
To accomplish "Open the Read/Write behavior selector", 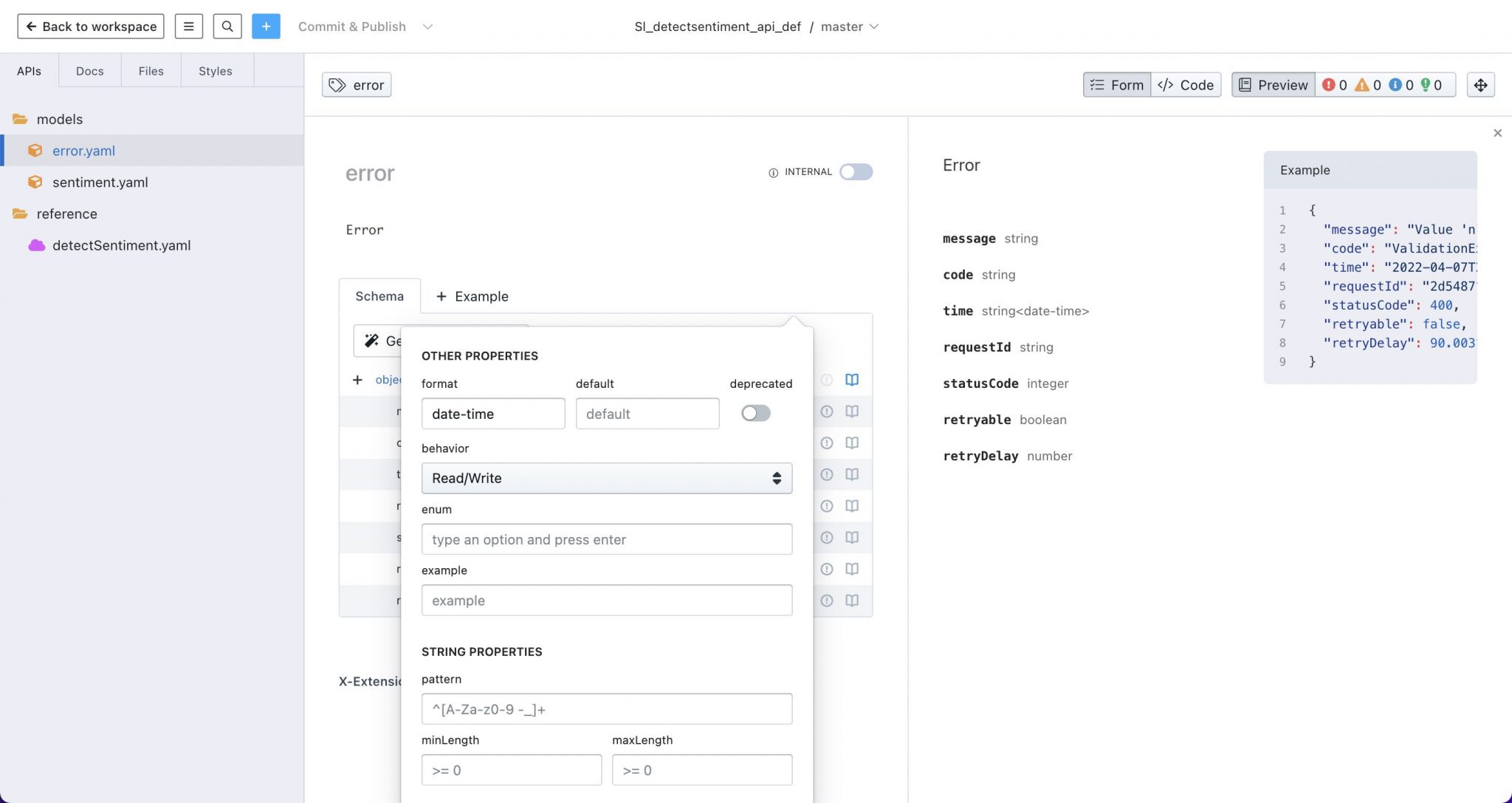I will pyautogui.click(x=606, y=478).
